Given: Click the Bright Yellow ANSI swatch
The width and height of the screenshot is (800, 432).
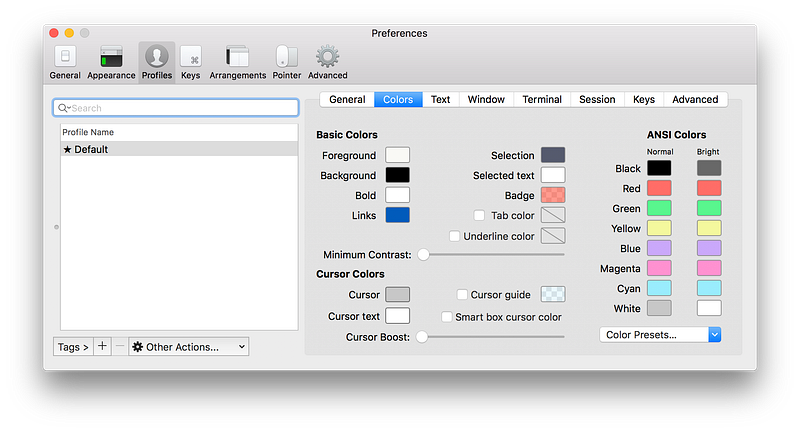Looking at the screenshot, I should 709,228.
